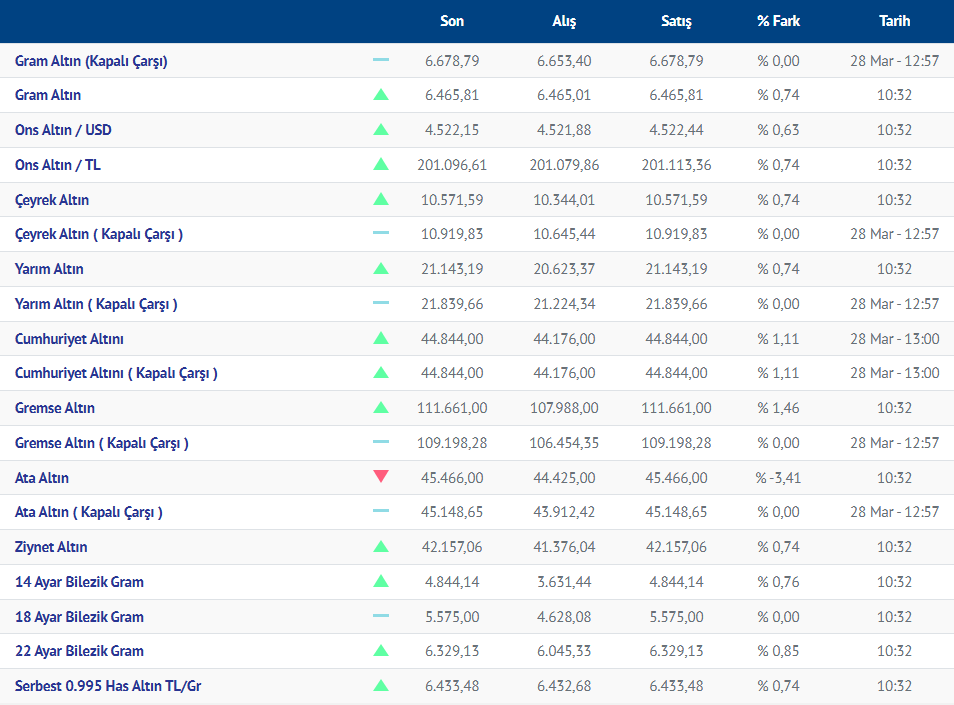
Task: Open the Cumhuriyet Altını link
Action: (70, 338)
